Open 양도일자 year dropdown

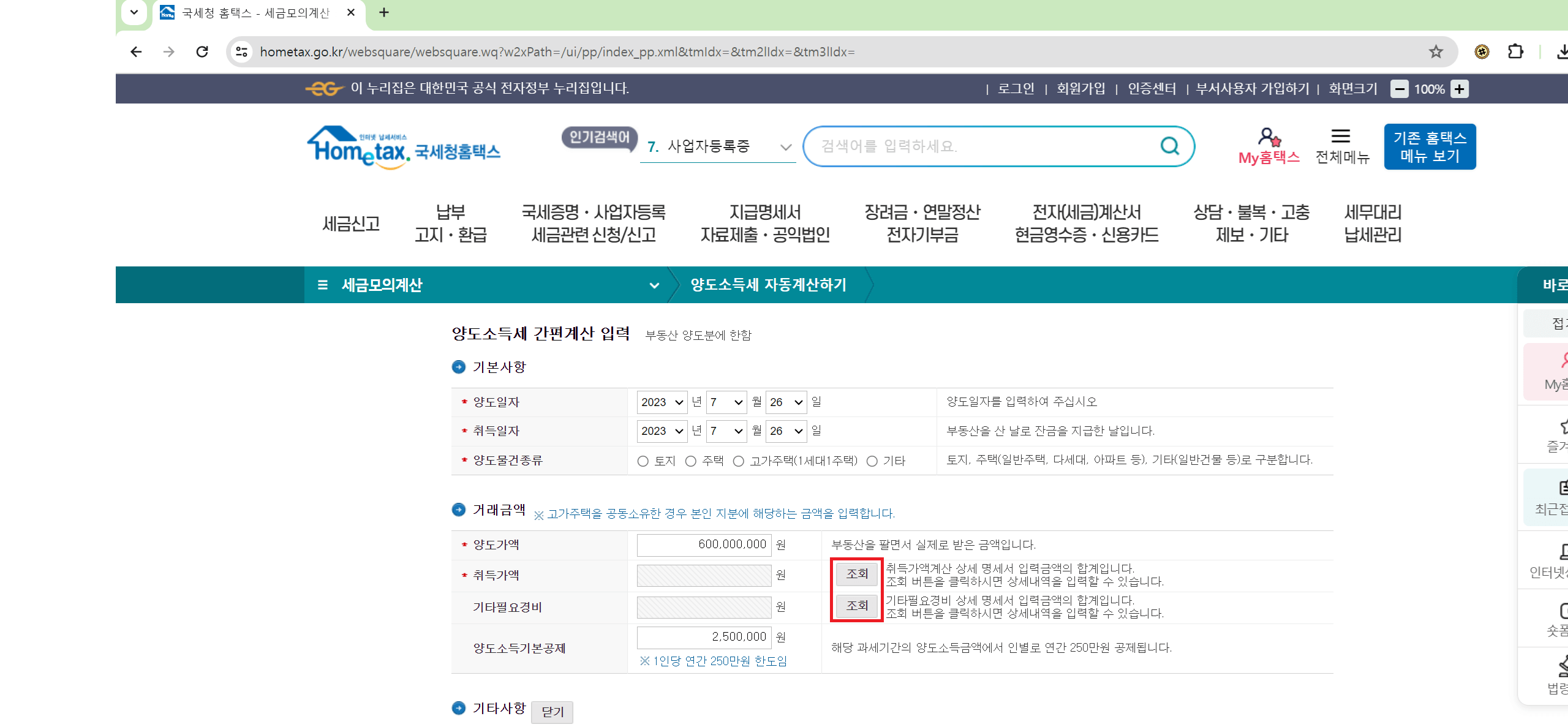[661, 402]
